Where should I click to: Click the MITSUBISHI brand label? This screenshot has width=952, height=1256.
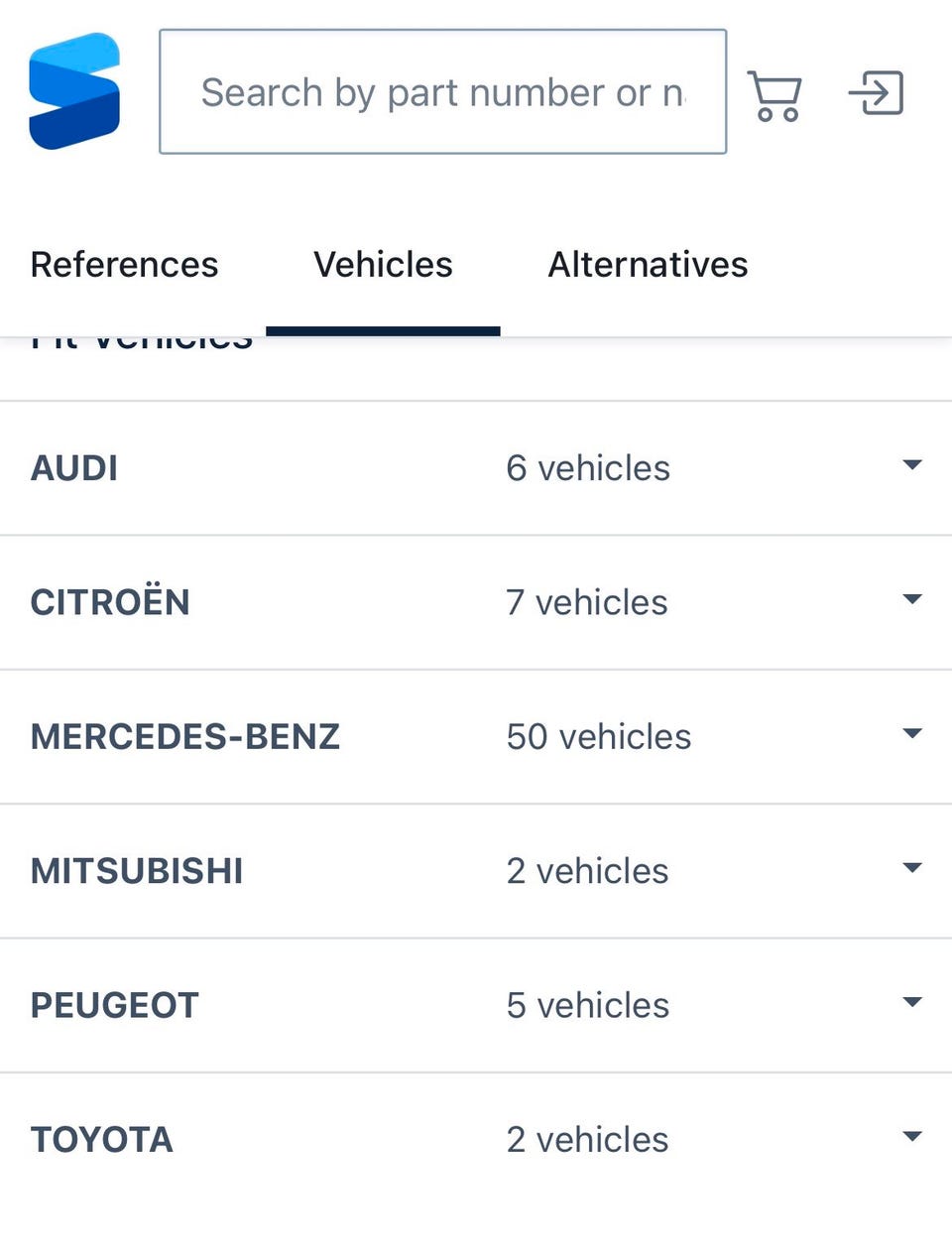[137, 871]
